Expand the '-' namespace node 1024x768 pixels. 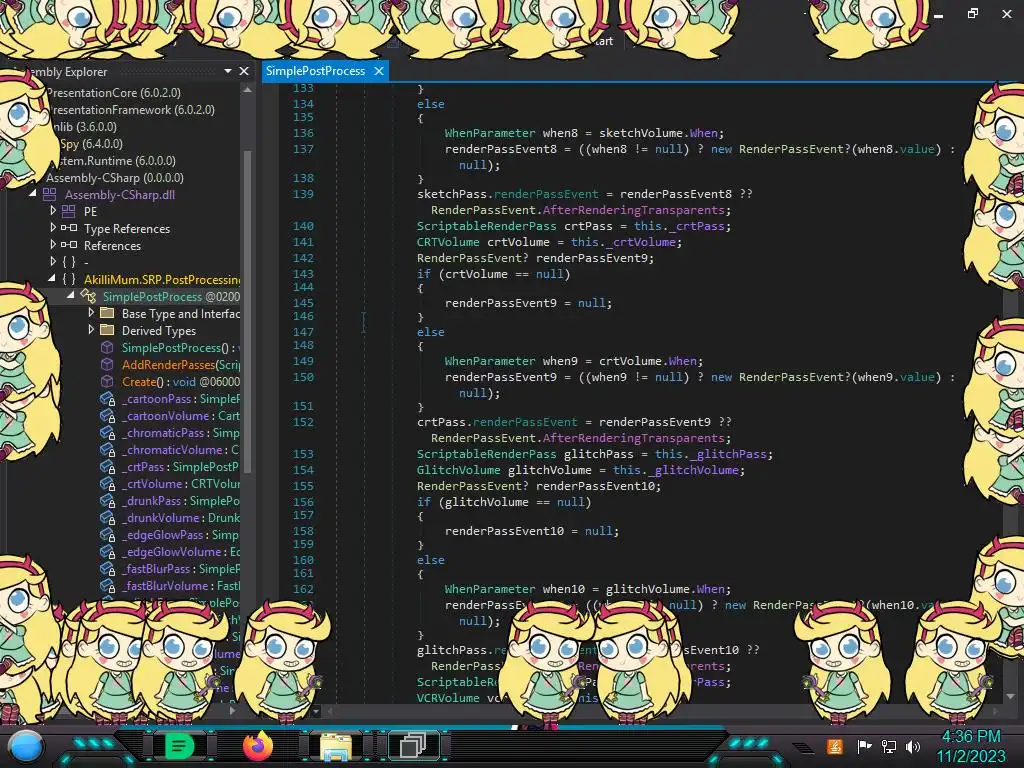pos(53,262)
